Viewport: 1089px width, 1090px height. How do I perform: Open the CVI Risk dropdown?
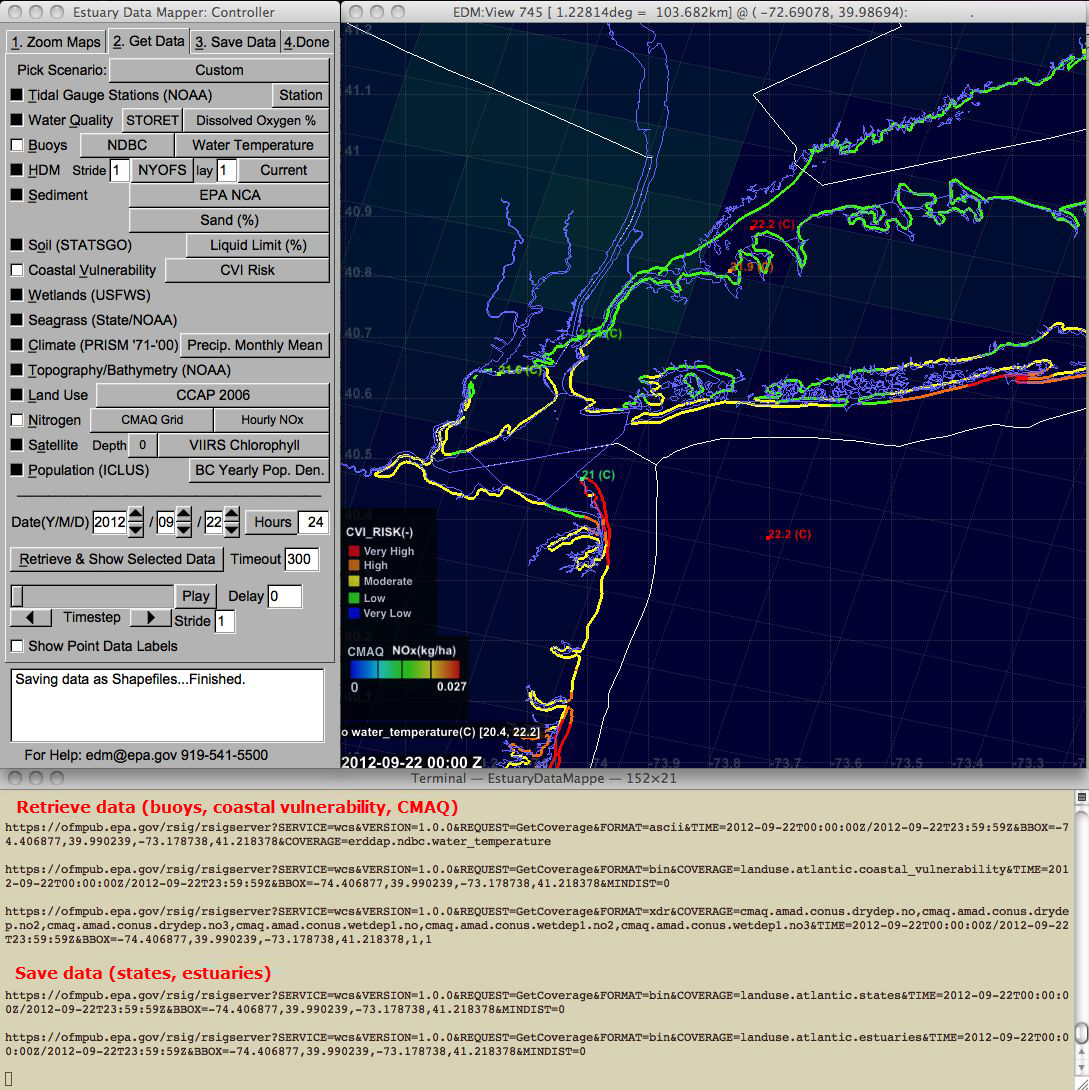point(247,270)
